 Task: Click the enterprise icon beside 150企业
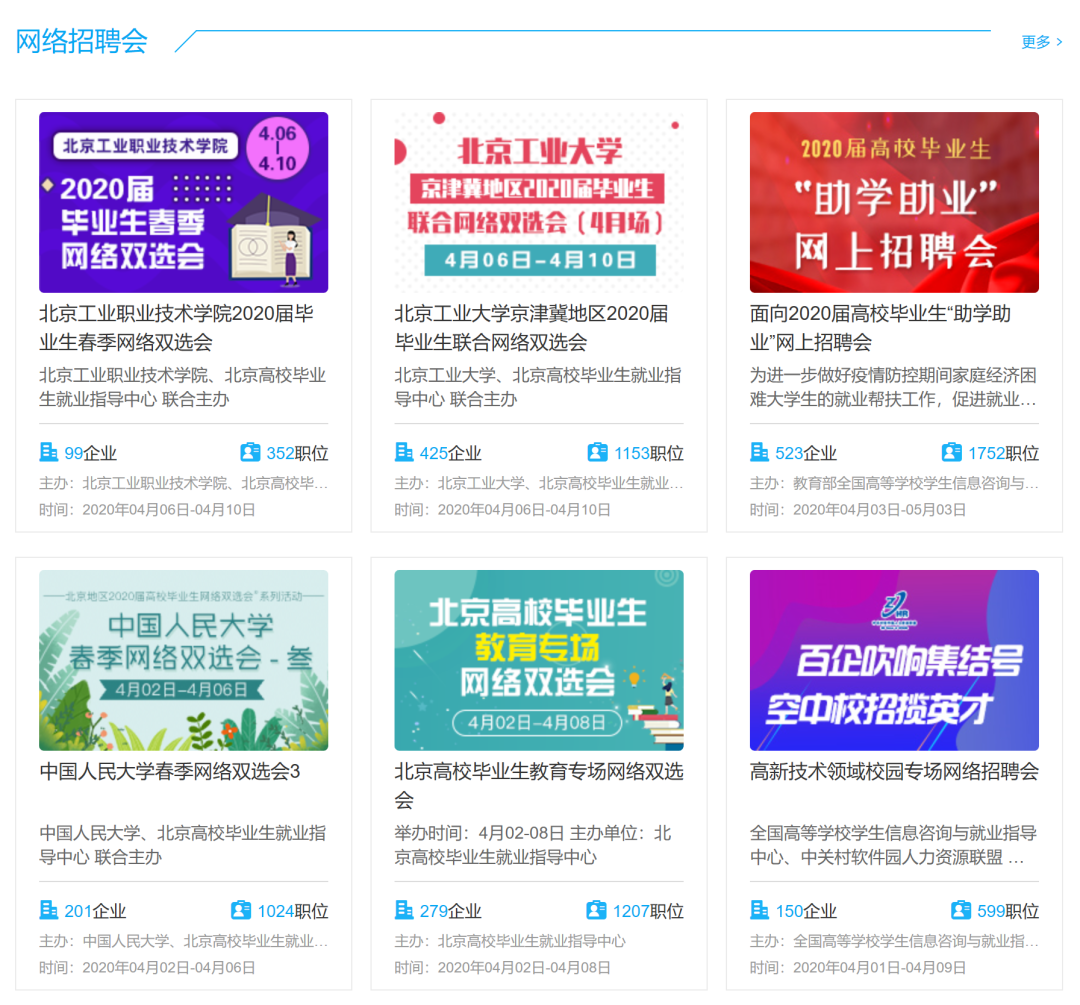pos(759,910)
